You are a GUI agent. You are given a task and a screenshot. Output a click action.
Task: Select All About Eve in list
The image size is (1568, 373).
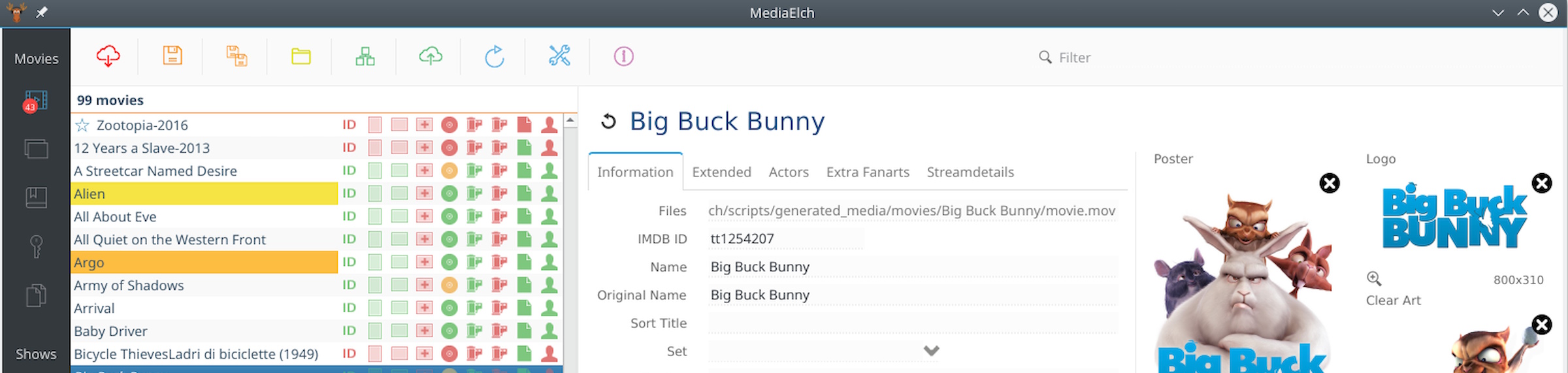click(x=115, y=216)
